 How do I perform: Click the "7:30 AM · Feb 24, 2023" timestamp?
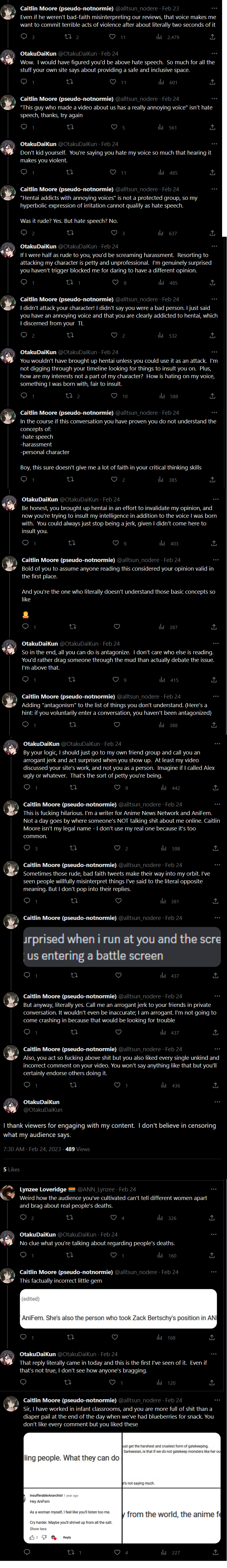point(31,1149)
